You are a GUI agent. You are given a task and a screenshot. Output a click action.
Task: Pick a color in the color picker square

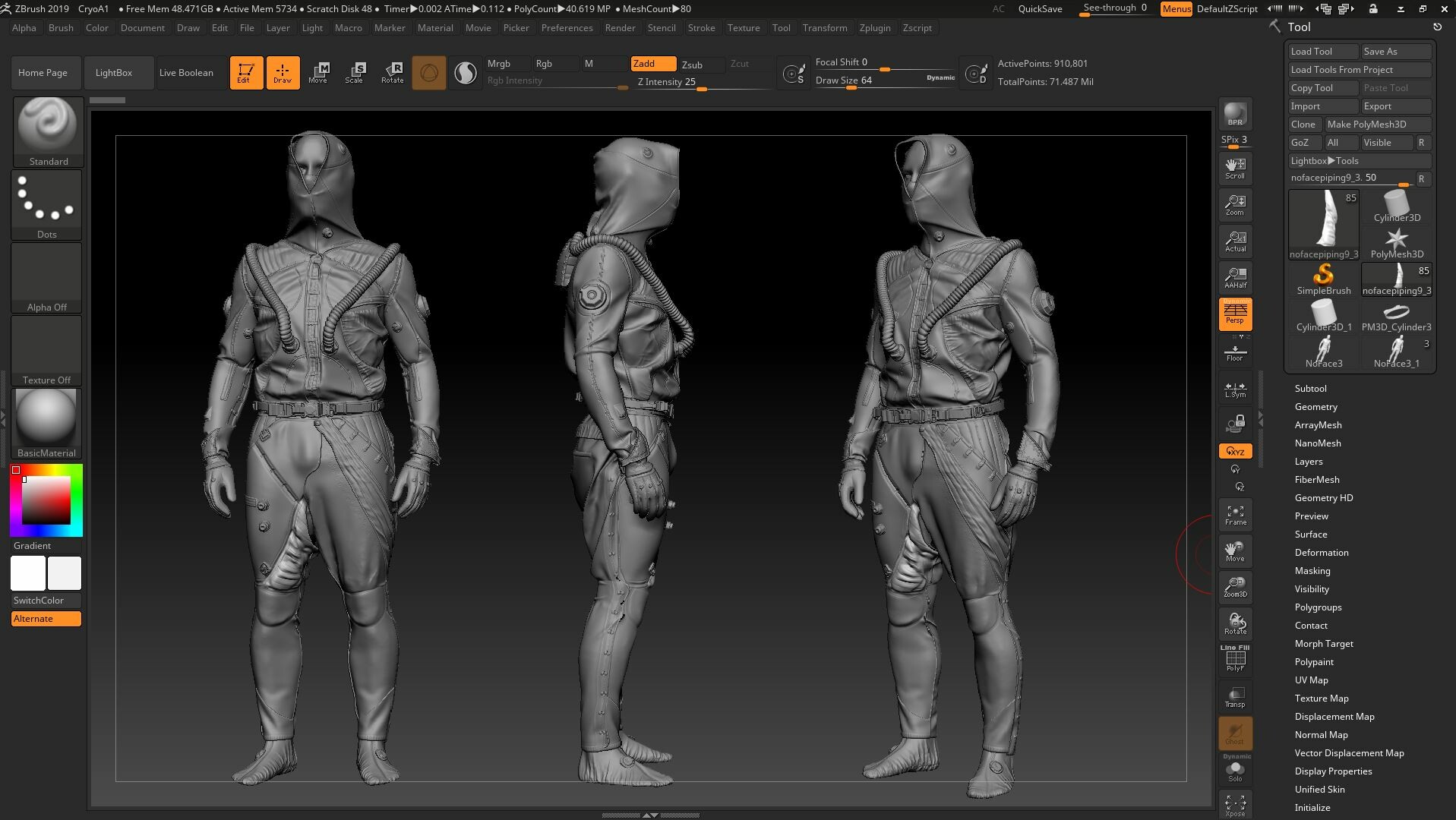[x=46, y=501]
